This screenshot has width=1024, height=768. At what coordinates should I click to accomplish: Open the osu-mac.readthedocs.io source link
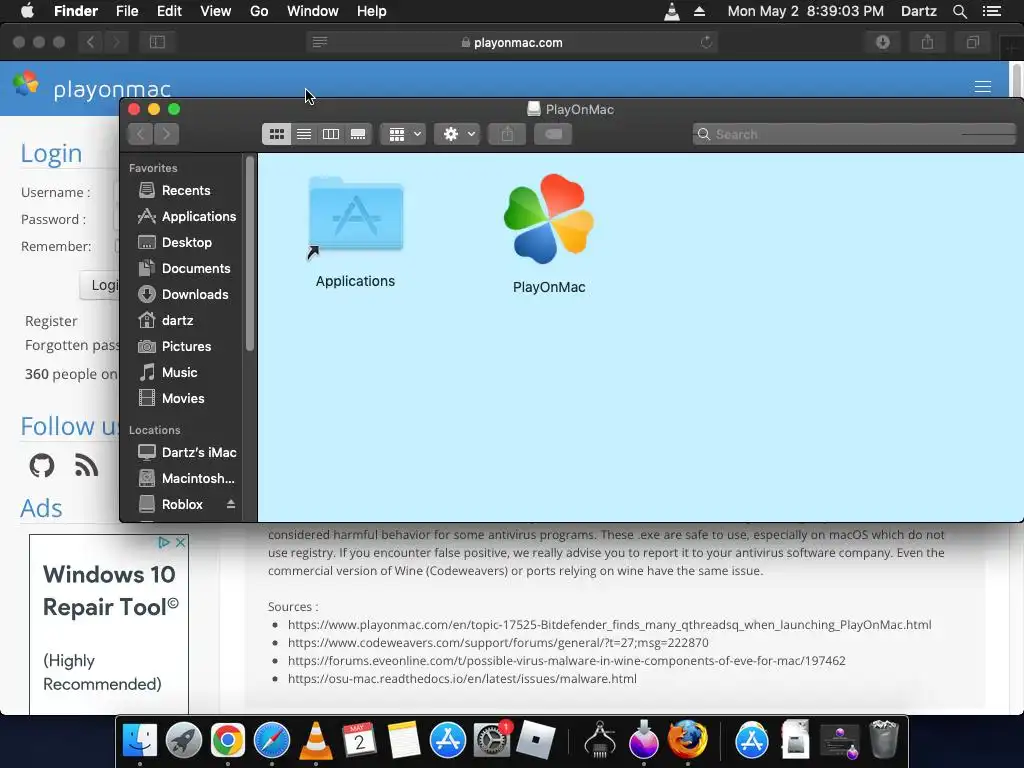[462, 679]
